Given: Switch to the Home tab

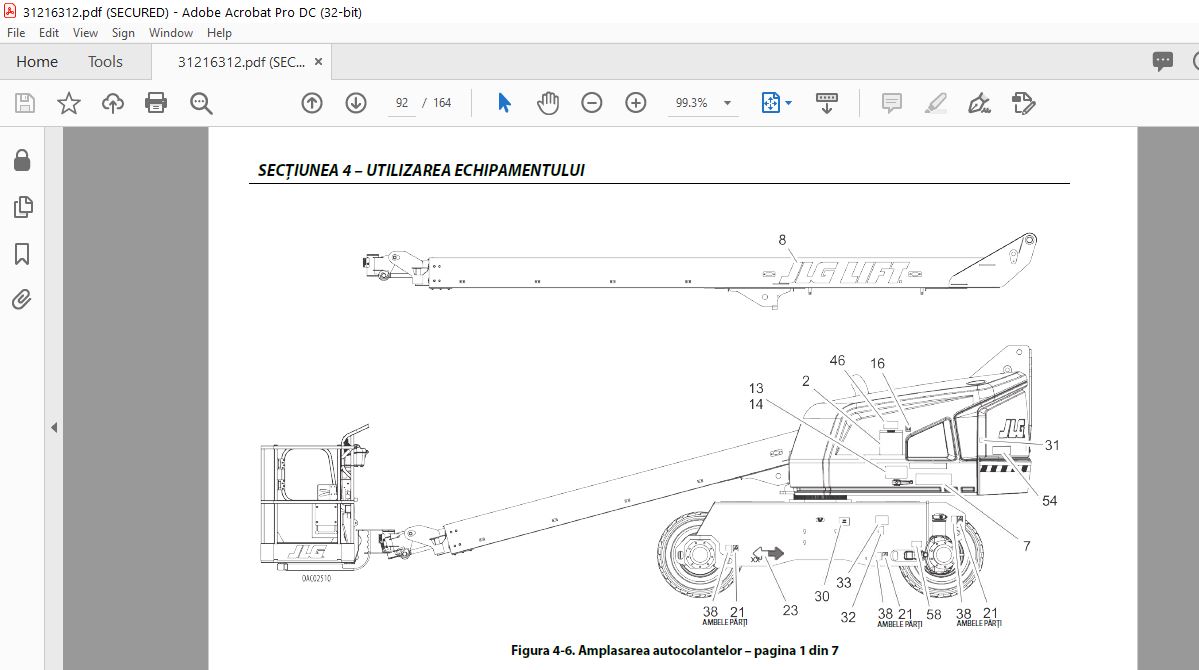Looking at the screenshot, I should (x=37, y=61).
